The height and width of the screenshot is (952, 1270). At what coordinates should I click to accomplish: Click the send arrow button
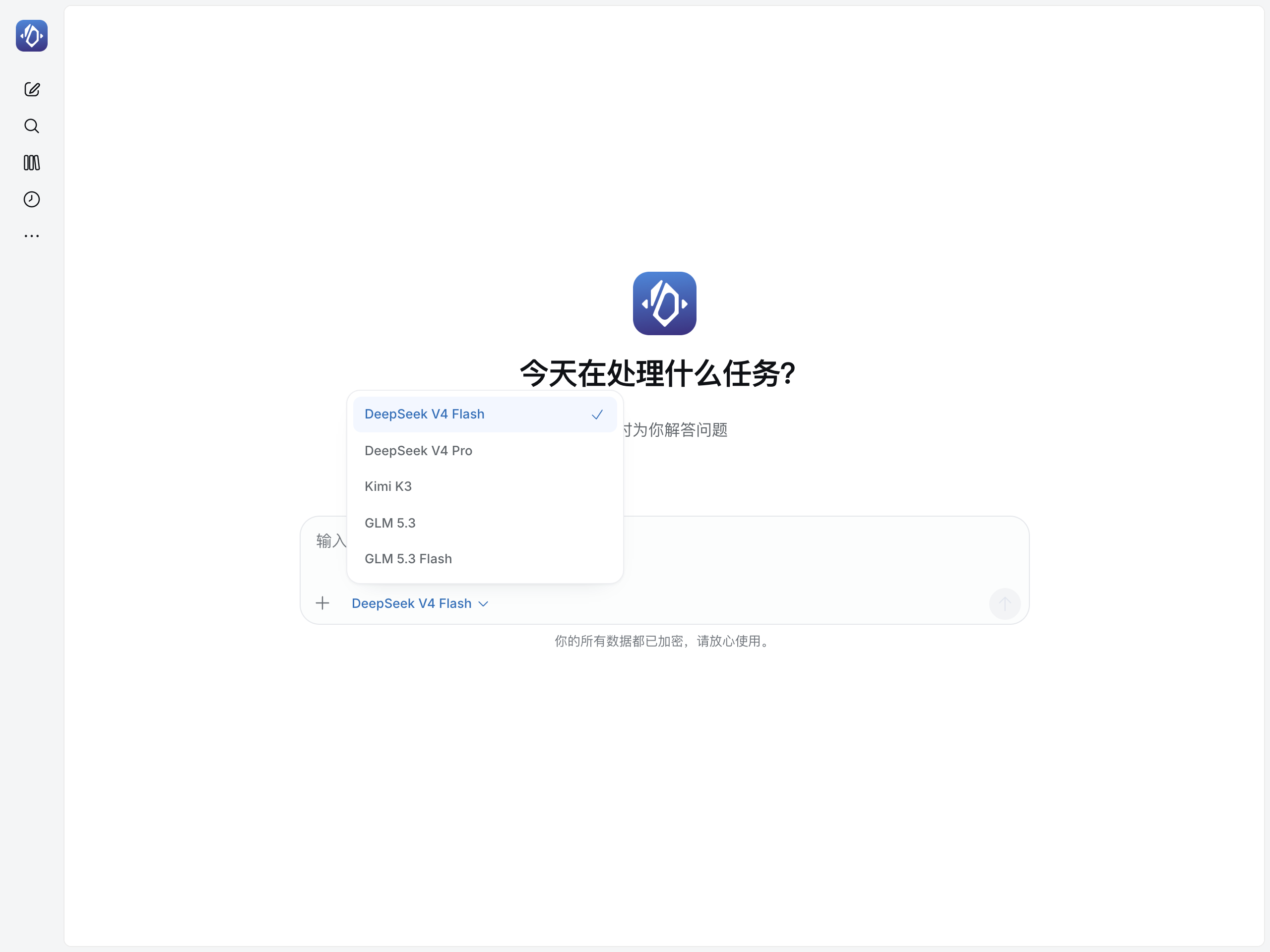(1004, 604)
